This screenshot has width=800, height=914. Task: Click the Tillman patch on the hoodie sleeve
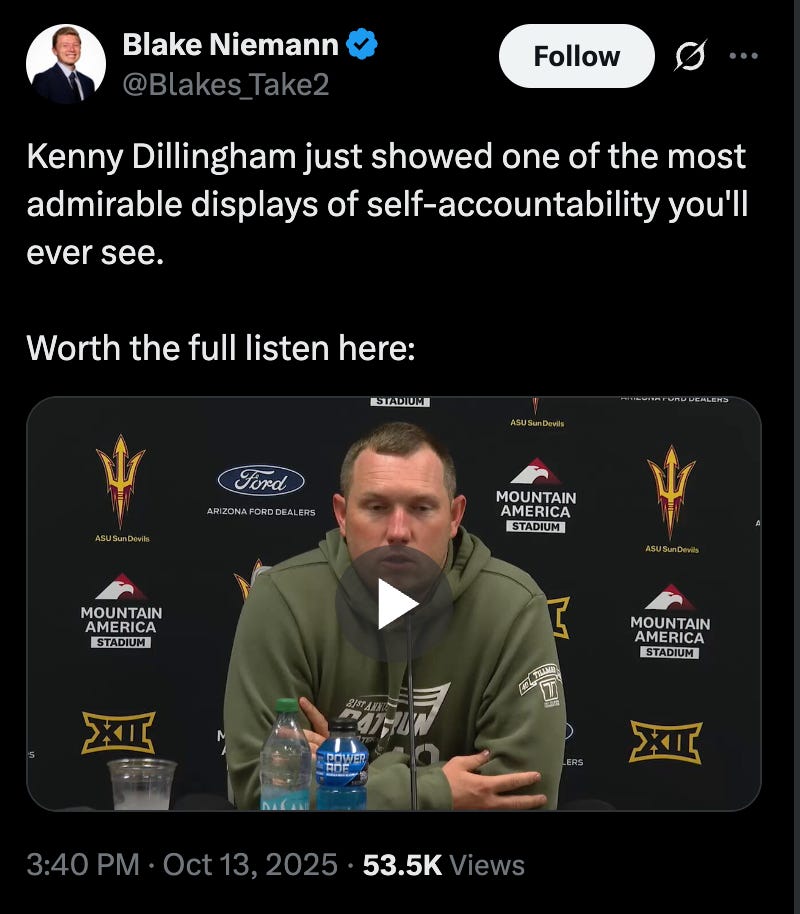point(542,684)
